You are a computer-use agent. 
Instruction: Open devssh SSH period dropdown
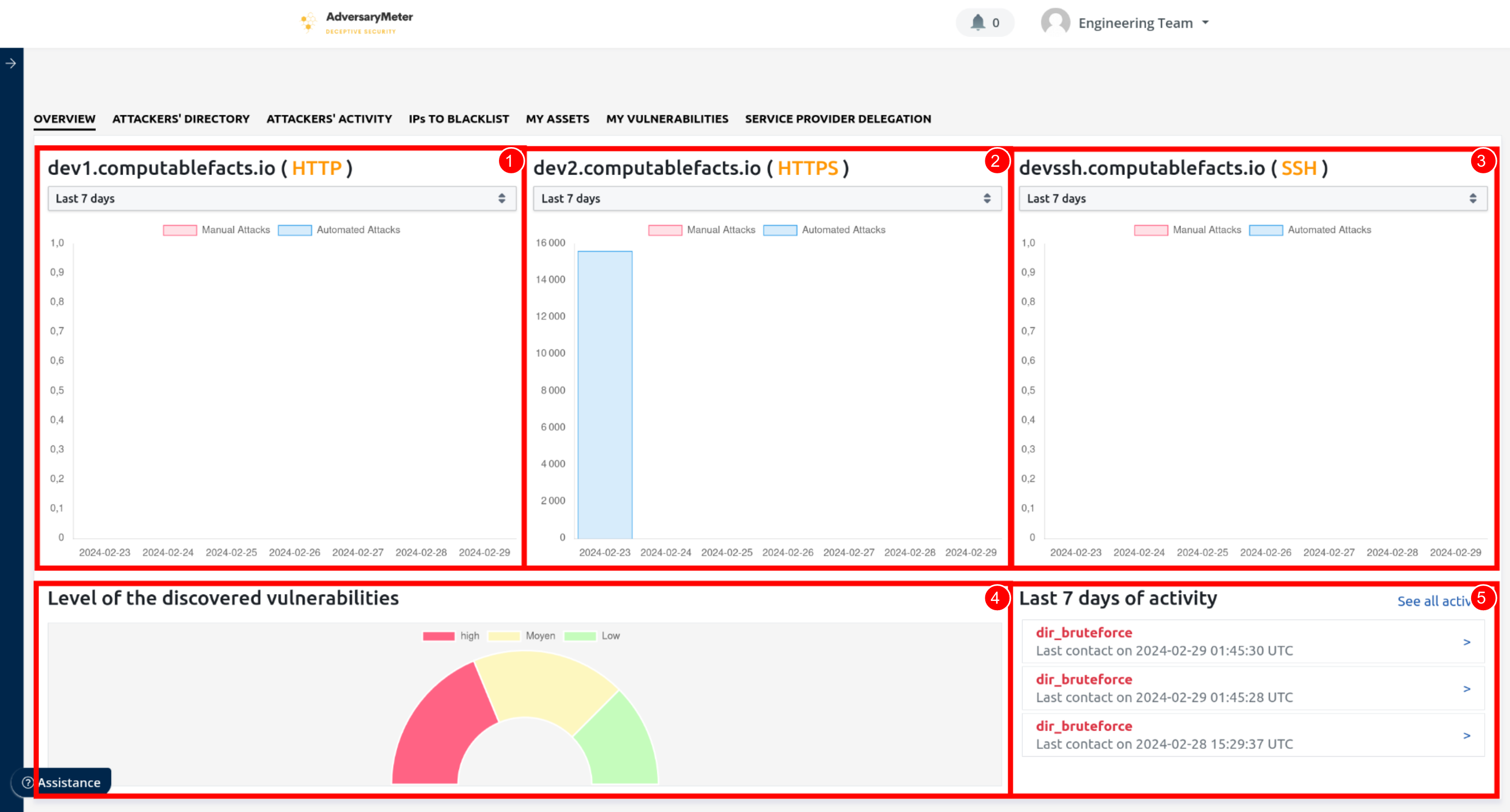click(1252, 198)
